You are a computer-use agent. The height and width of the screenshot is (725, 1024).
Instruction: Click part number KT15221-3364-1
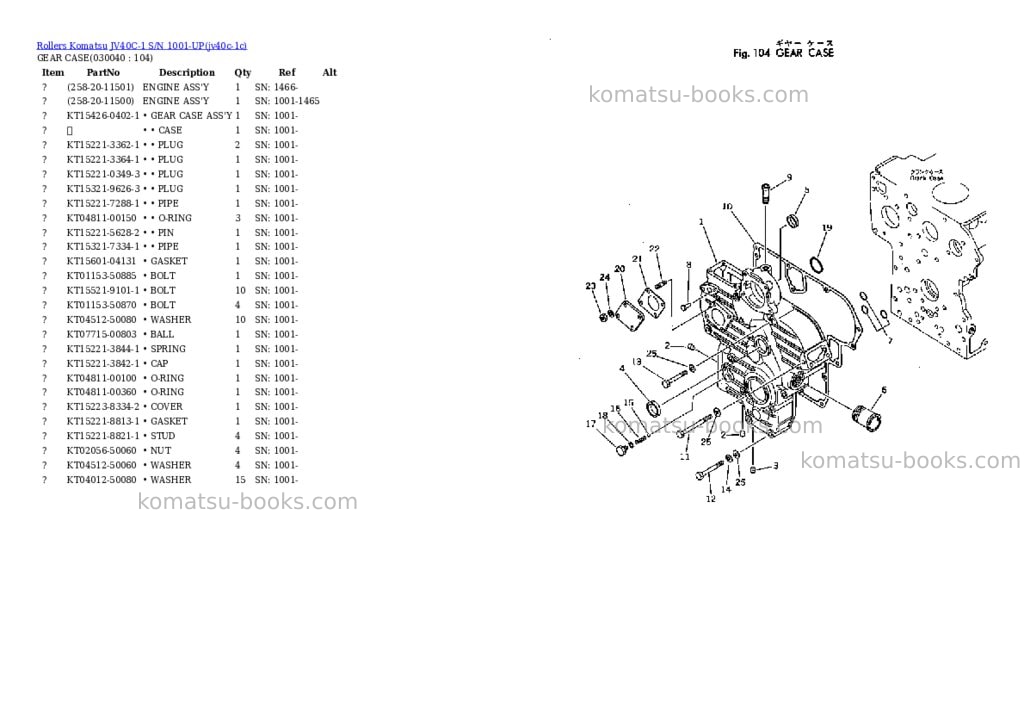click(103, 159)
